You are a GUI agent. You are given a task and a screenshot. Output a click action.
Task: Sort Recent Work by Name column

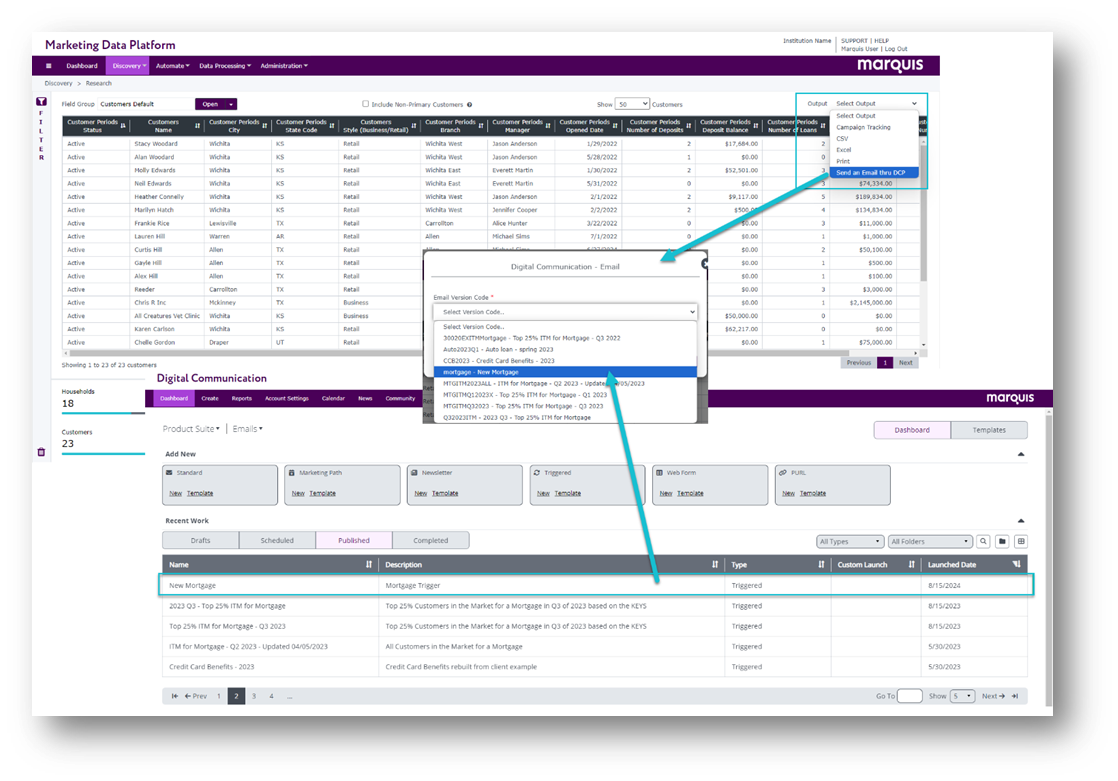tap(369, 564)
